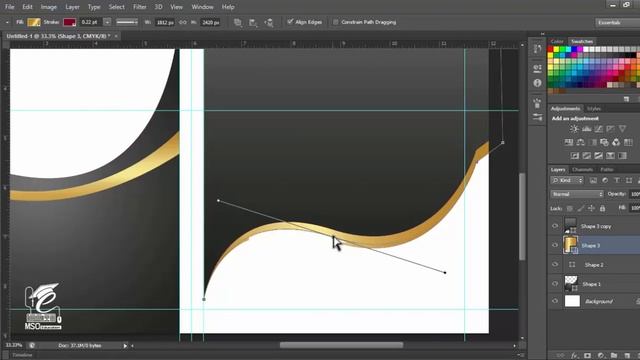Open layer filter Kind dropdown

[567, 180]
